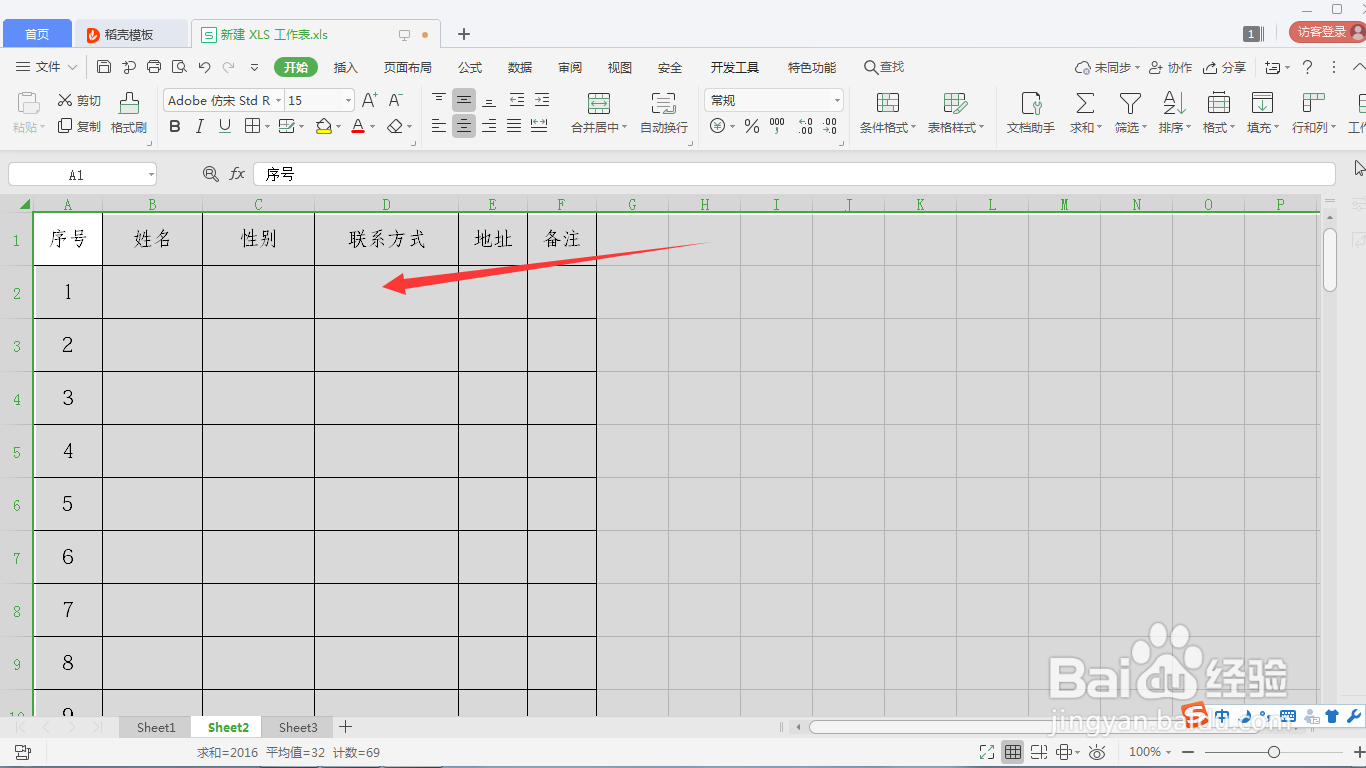Image resolution: width=1366 pixels, height=768 pixels.
Task: Open the File (文件) menu
Action: pyautogui.click(x=47, y=67)
